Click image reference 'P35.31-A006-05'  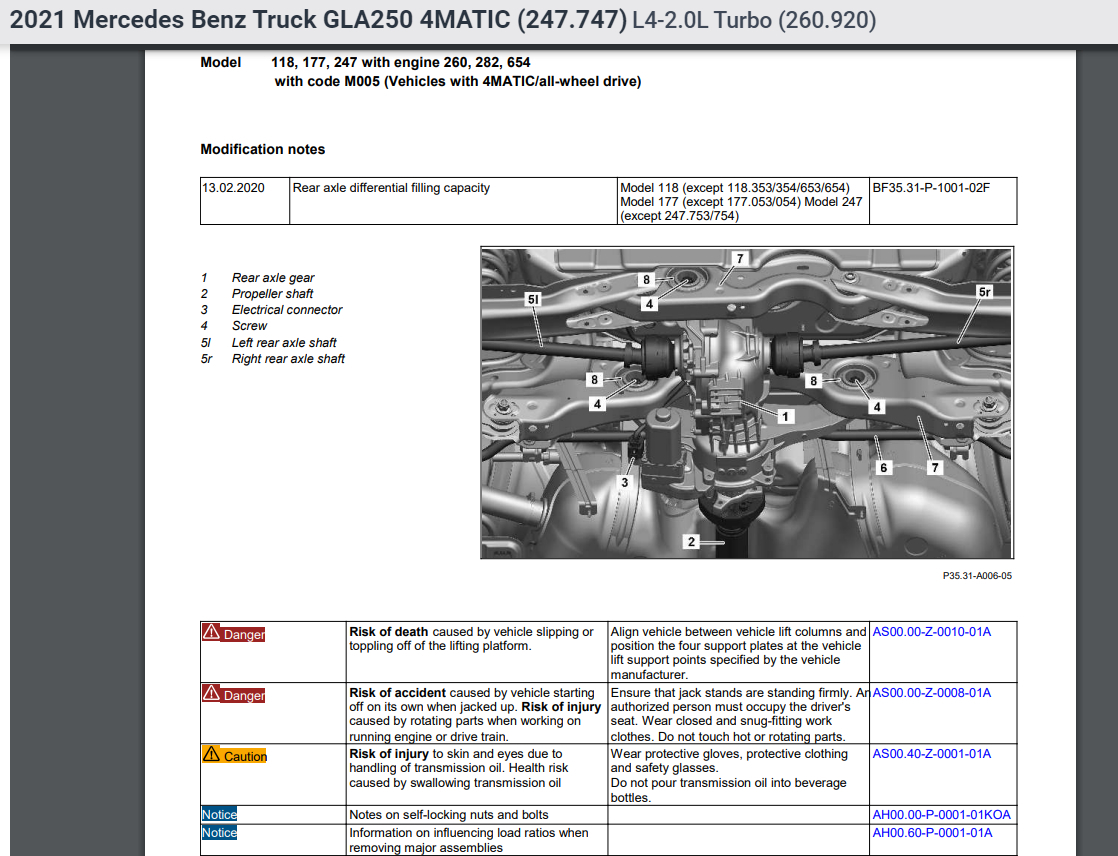pos(977,576)
